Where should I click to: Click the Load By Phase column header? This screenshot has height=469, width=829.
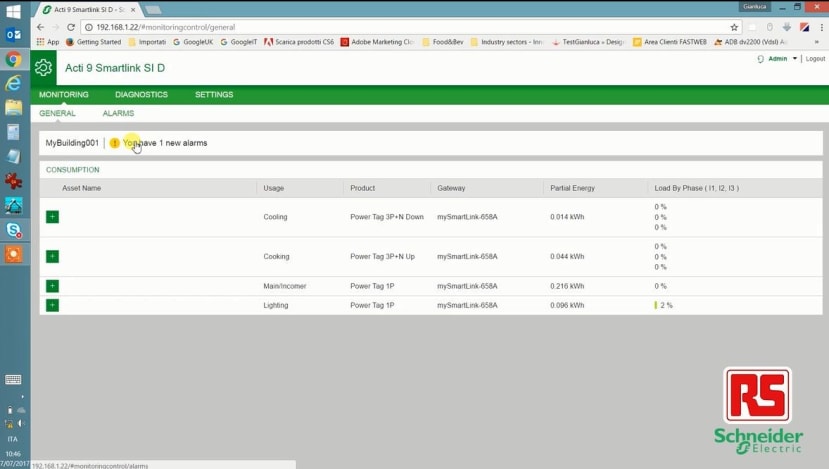697,188
